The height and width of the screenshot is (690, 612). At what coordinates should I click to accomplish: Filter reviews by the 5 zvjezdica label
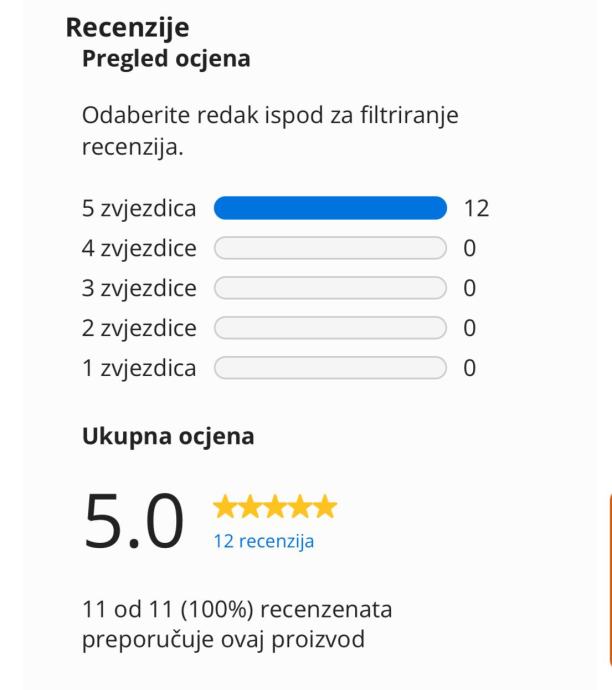[139, 208]
